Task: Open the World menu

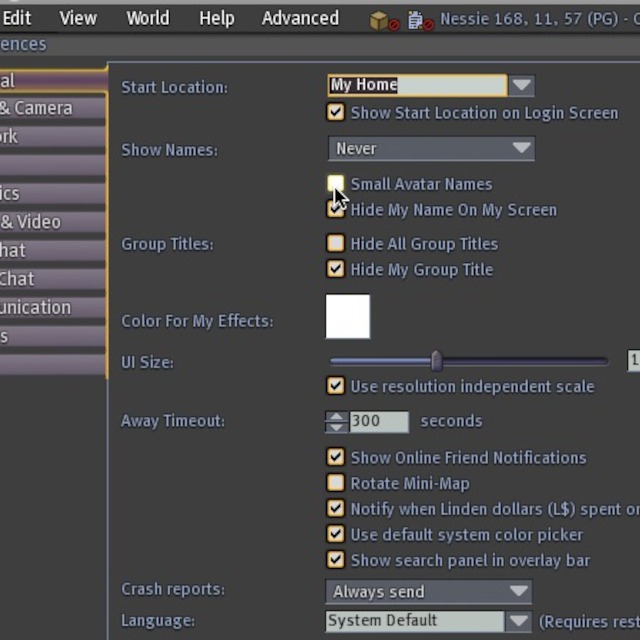Action: 148,18
